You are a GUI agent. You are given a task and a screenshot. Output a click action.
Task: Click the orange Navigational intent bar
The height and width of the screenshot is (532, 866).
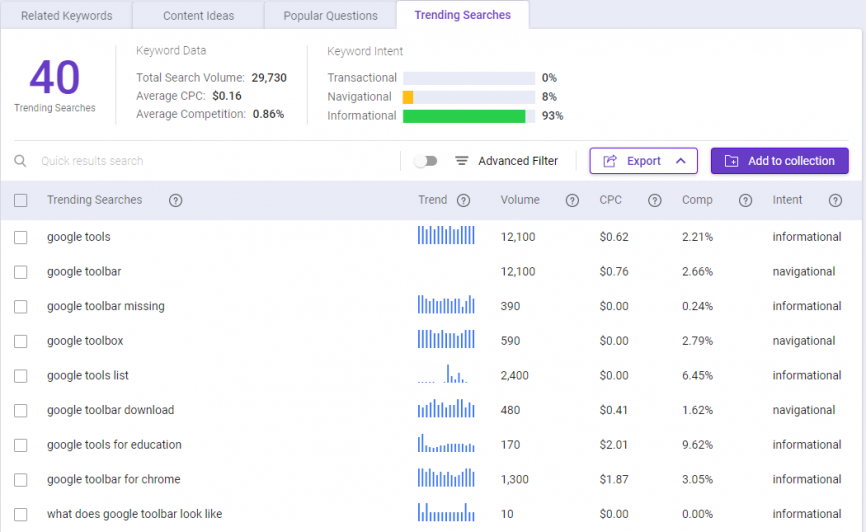[x=408, y=97]
